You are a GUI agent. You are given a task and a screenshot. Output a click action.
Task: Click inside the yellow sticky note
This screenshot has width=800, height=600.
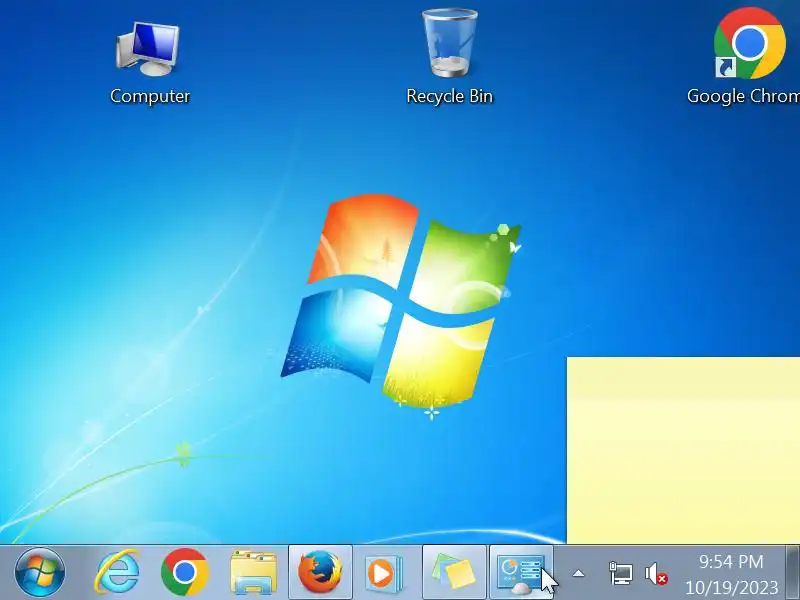pyautogui.click(x=683, y=451)
